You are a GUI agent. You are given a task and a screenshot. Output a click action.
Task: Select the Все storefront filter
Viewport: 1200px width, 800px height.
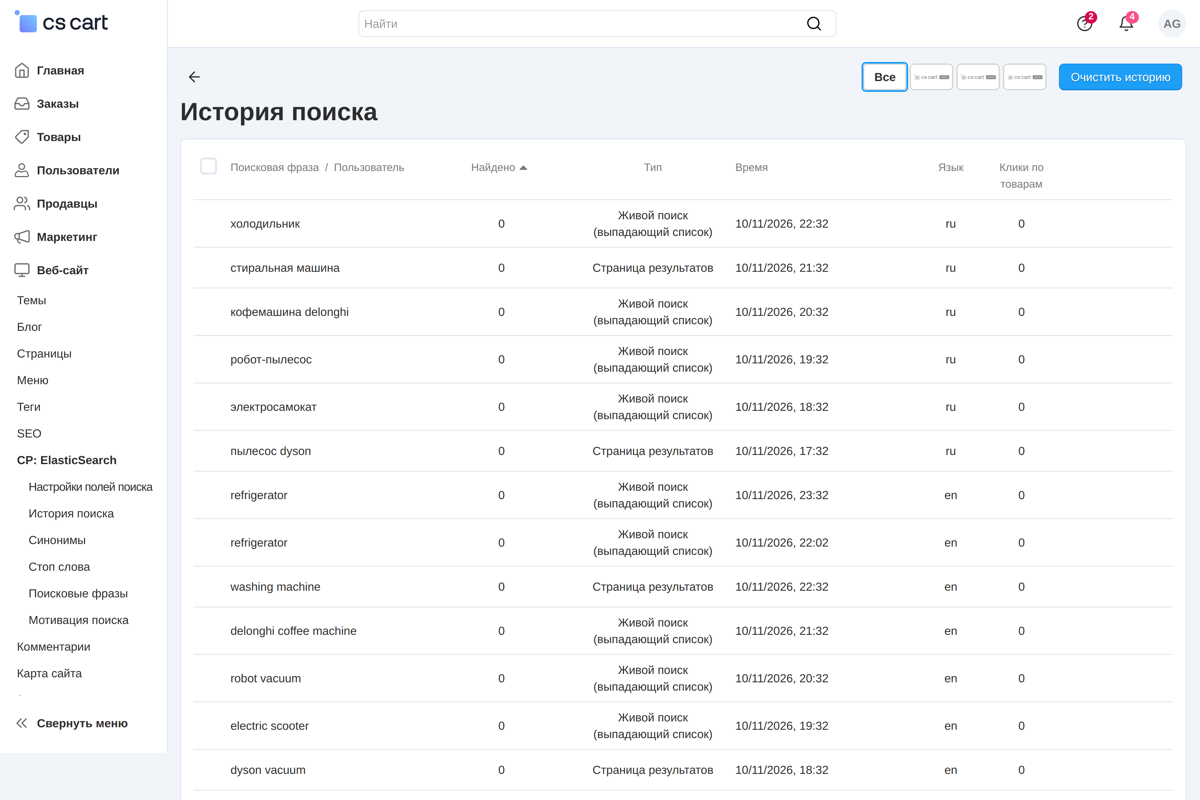click(885, 77)
